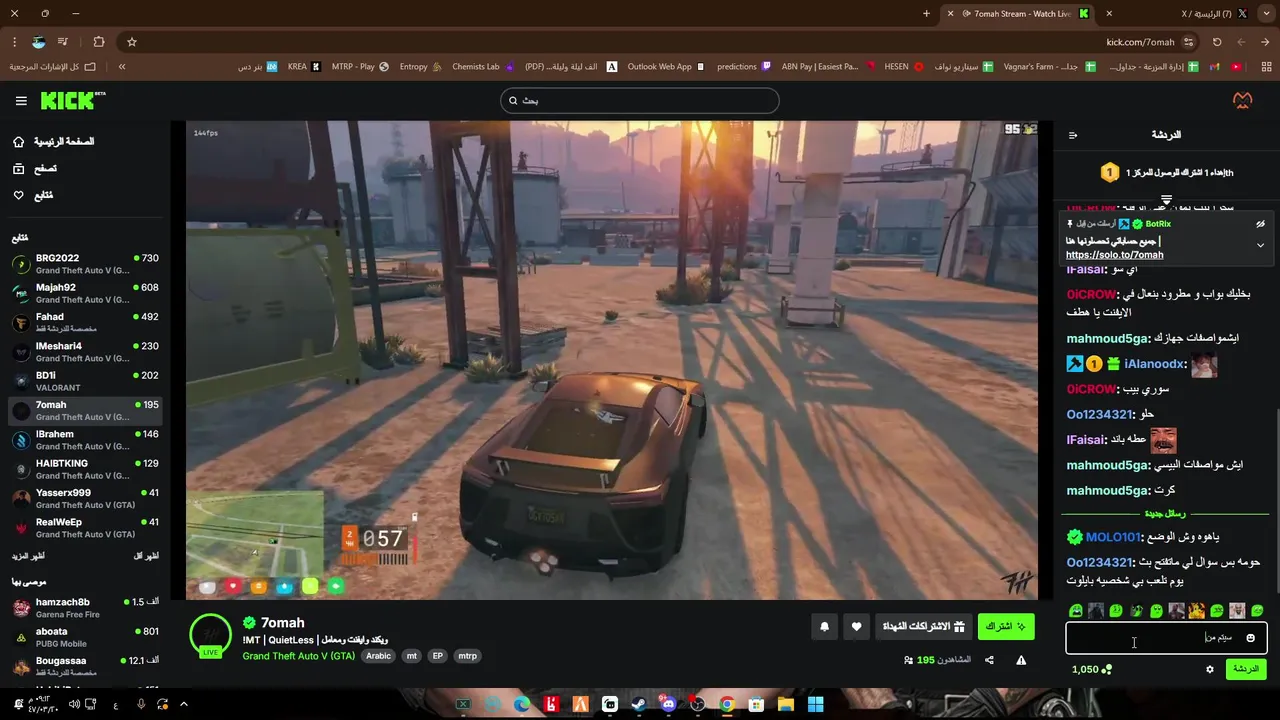Open the متابع following page
The height and width of the screenshot is (720, 1280).
[33, 196]
